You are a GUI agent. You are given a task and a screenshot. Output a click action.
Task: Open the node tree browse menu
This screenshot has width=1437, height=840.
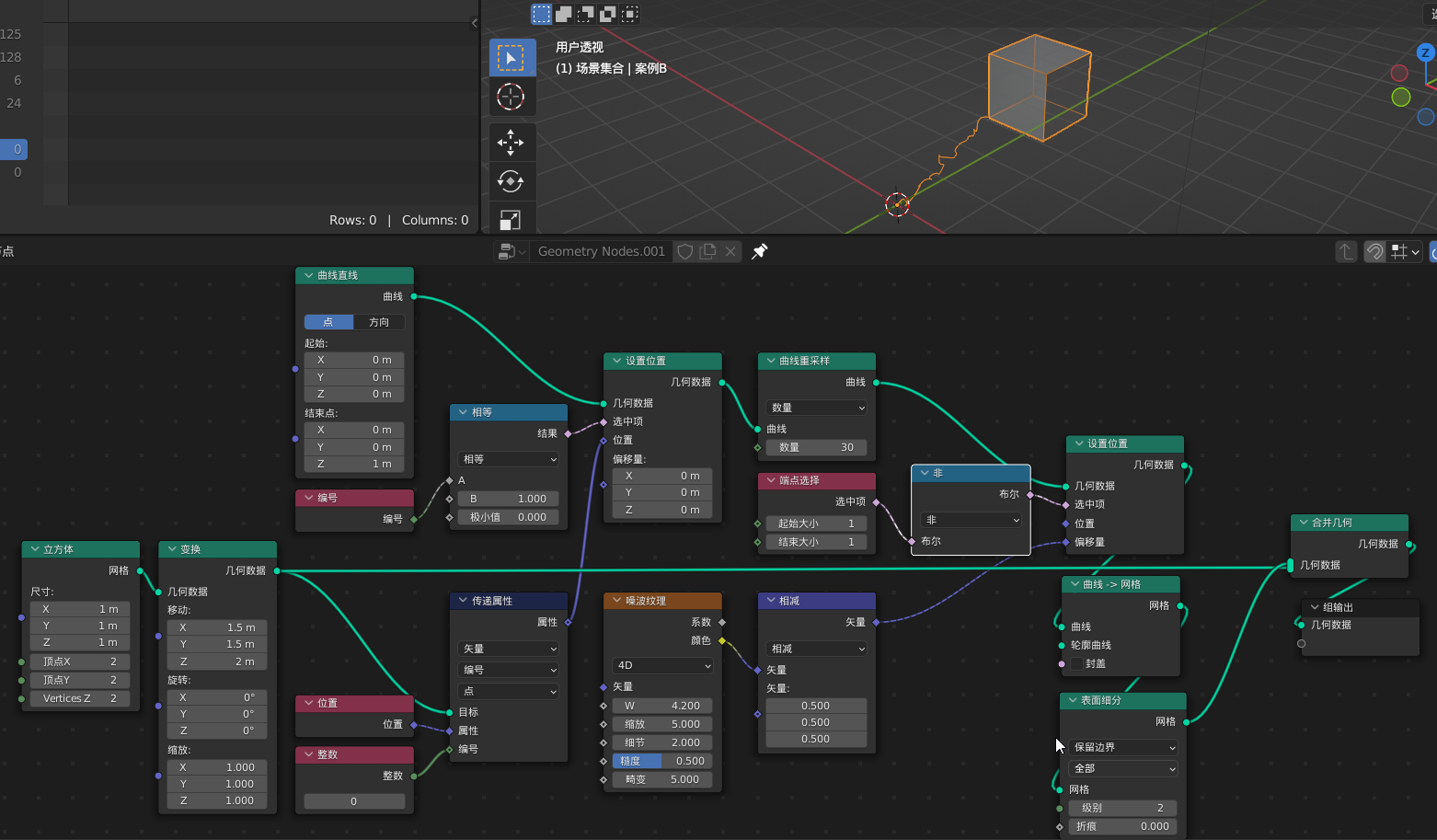[512, 251]
